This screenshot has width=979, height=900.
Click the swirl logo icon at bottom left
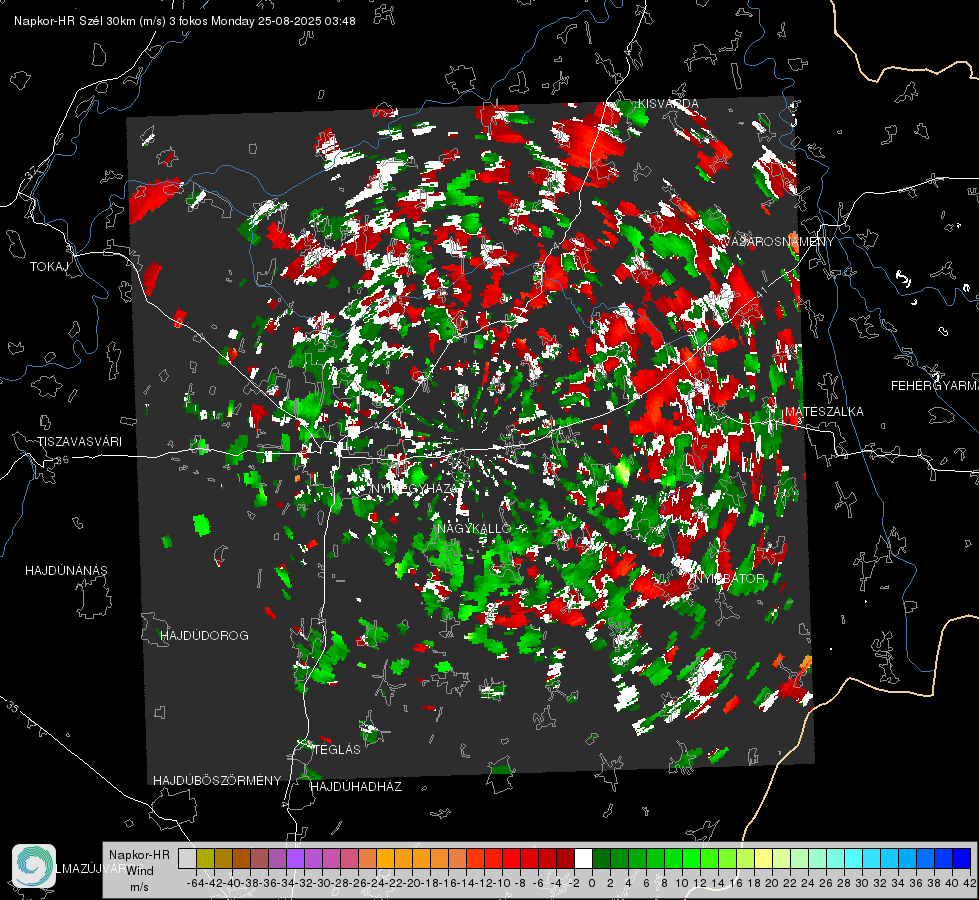click(x=34, y=866)
